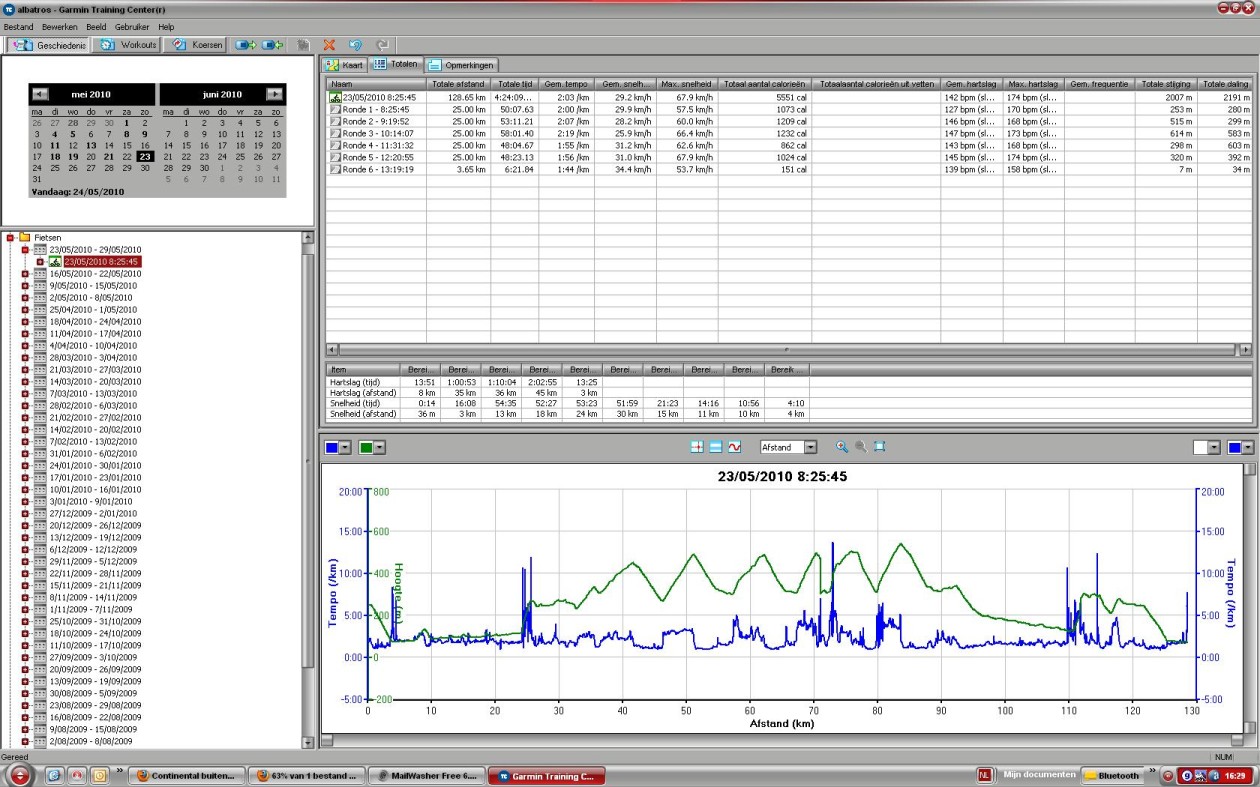
Task: Click the Gem. hartslag column header
Action: tap(972, 84)
